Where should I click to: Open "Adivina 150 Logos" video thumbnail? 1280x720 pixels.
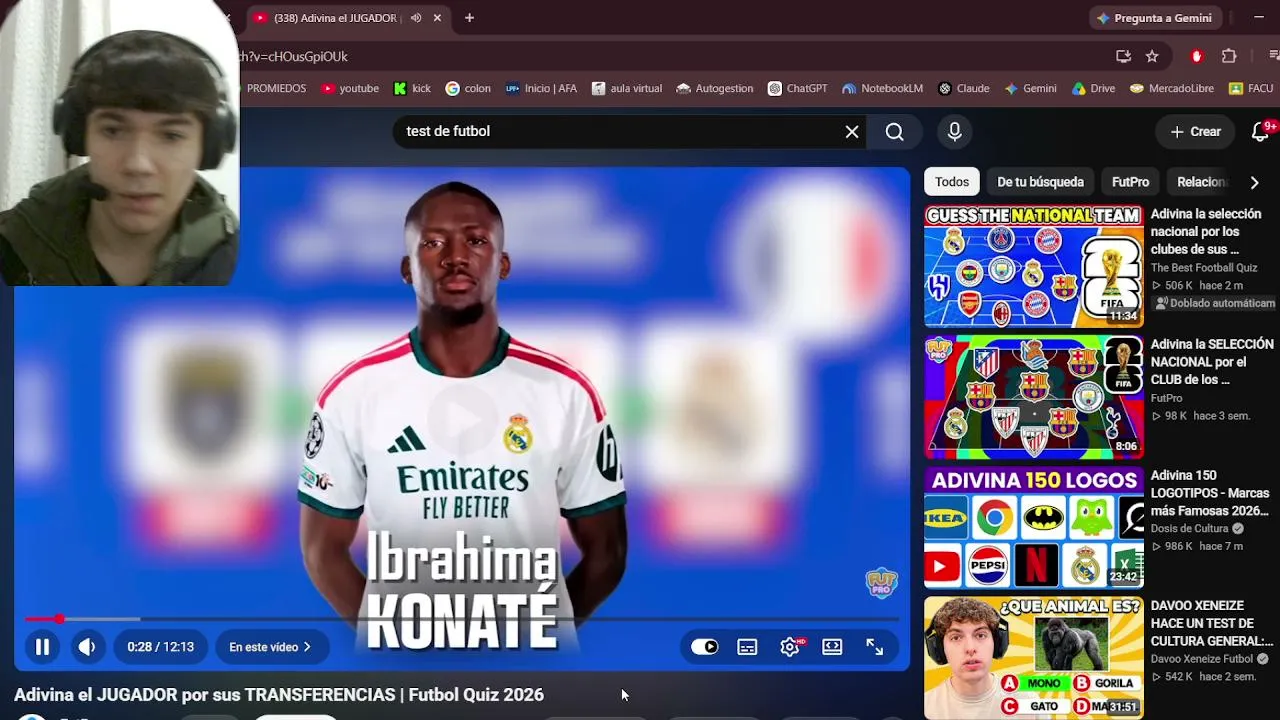point(1033,528)
